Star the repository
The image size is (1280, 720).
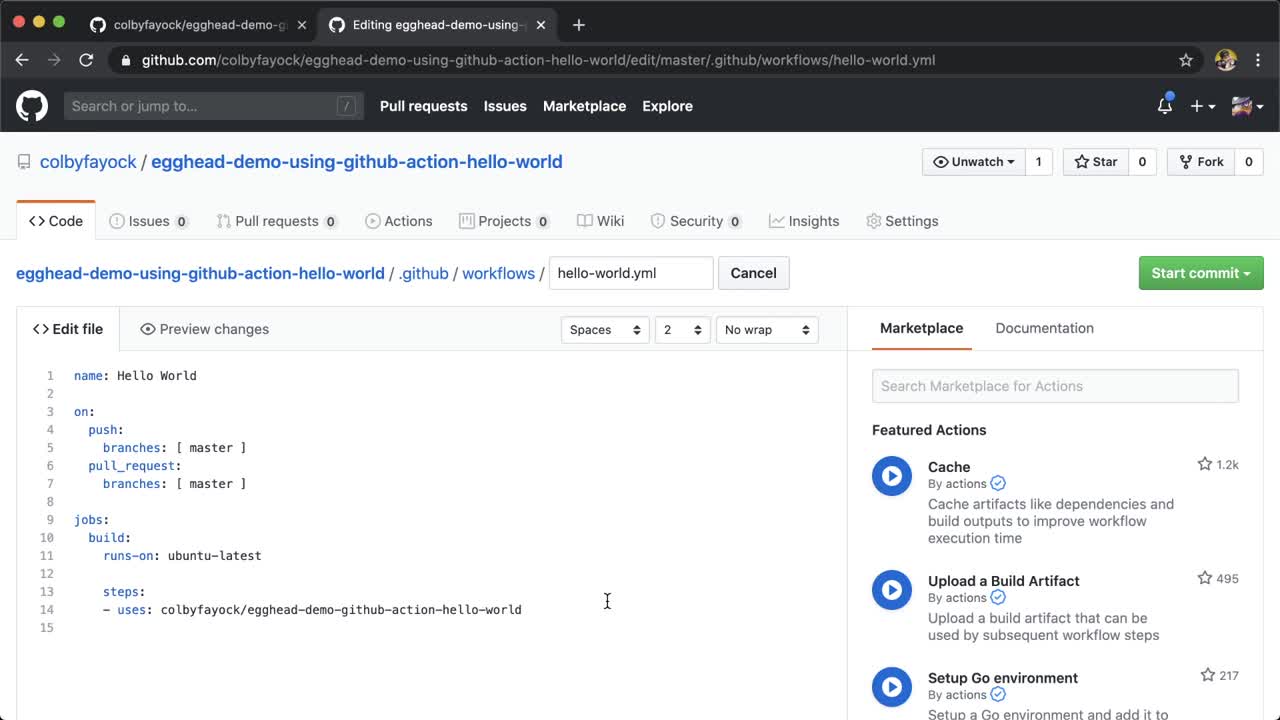tap(1096, 162)
